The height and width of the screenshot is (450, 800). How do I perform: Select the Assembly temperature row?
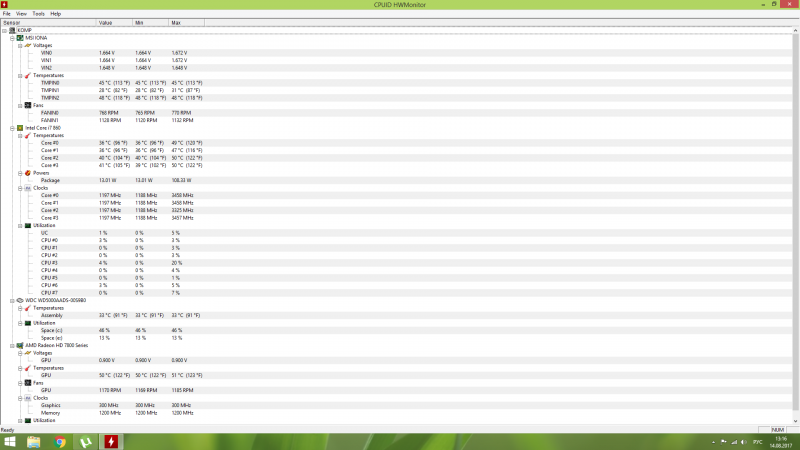point(396,316)
